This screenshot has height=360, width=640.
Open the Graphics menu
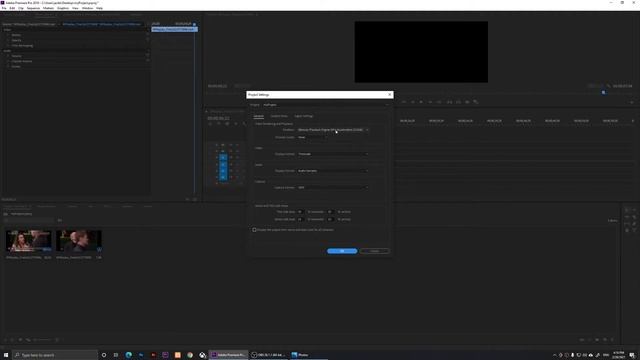(x=63, y=8)
